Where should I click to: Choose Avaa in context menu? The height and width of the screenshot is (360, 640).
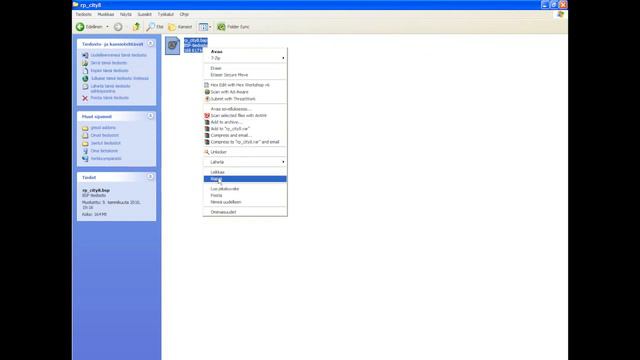point(245,52)
